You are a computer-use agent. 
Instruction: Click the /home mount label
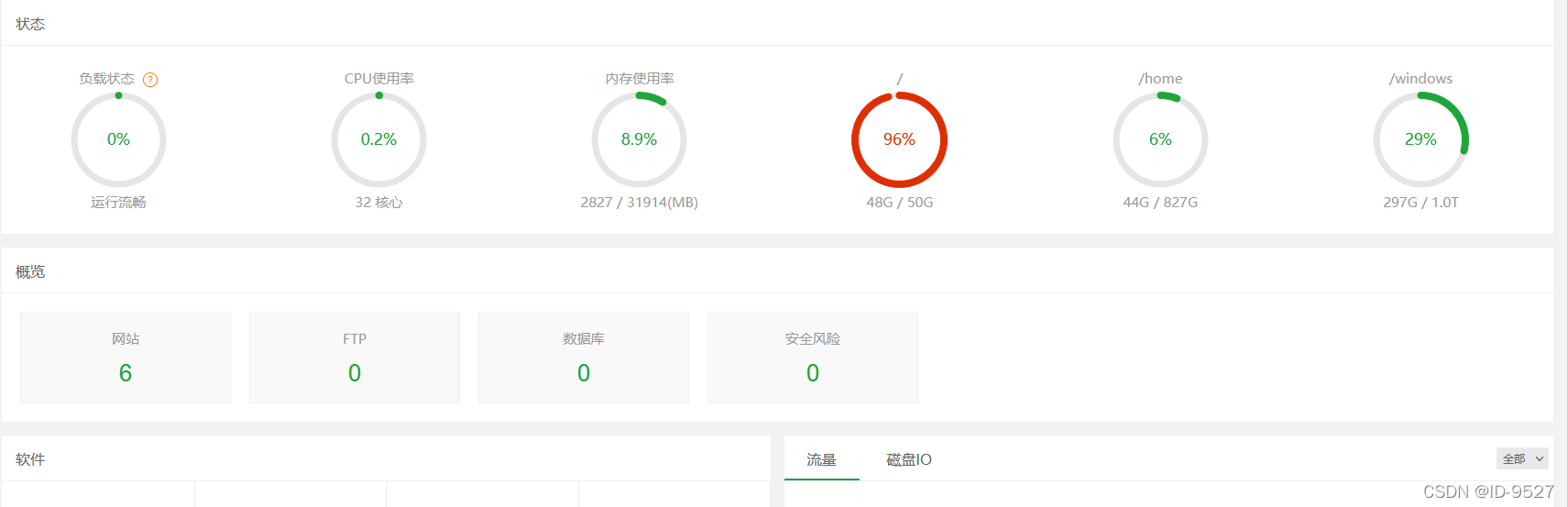pyautogui.click(x=1160, y=79)
